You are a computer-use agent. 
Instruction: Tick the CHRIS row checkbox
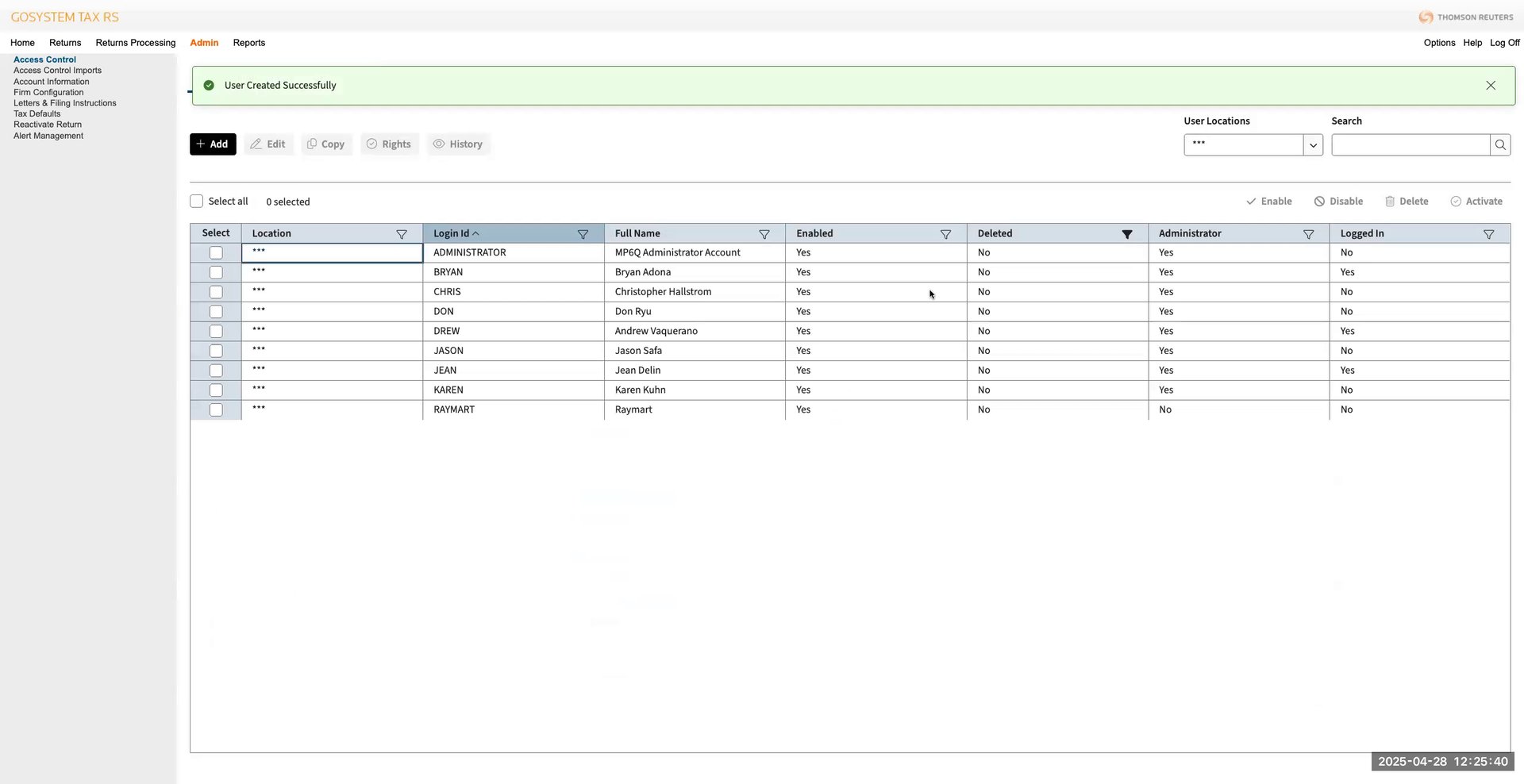click(x=216, y=292)
